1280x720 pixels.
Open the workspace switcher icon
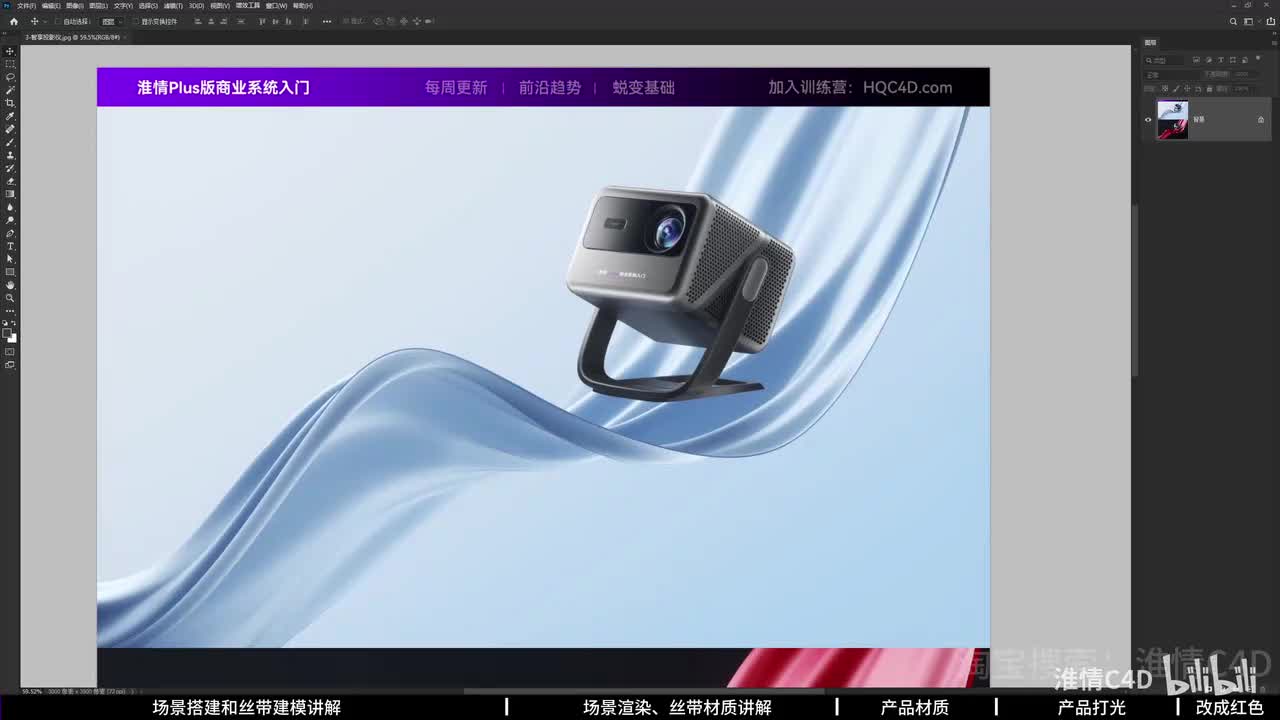pos(1250,21)
